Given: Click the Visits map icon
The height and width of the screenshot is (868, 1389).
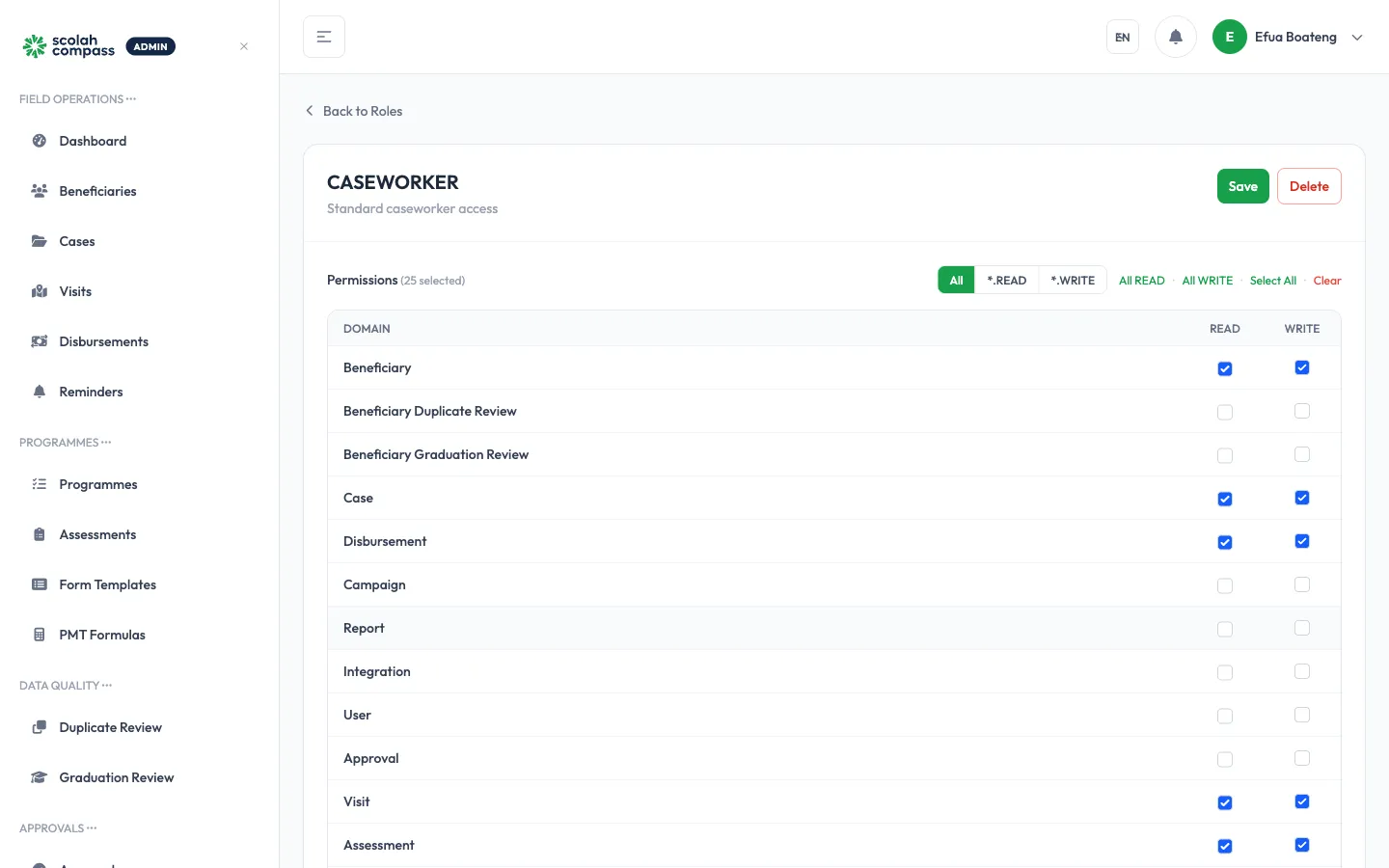Looking at the screenshot, I should pyautogui.click(x=40, y=291).
